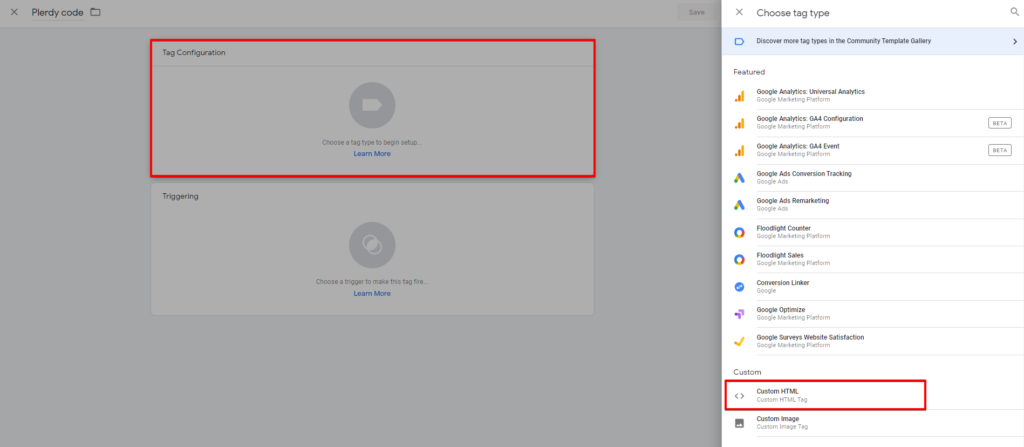Click the Floodlight Counter circle icon

(x=739, y=233)
